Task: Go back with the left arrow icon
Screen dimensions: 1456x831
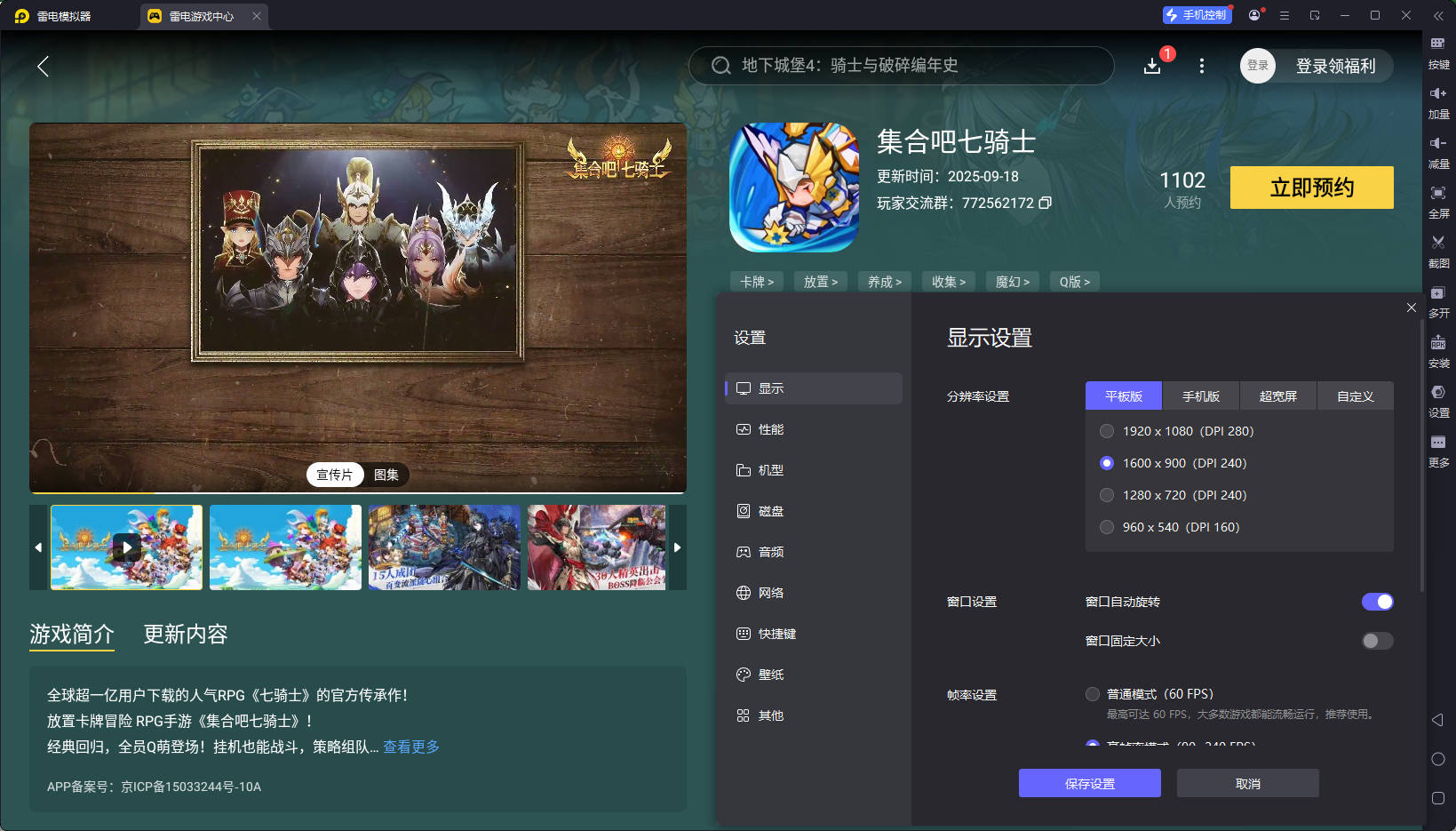Action: coord(43,66)
